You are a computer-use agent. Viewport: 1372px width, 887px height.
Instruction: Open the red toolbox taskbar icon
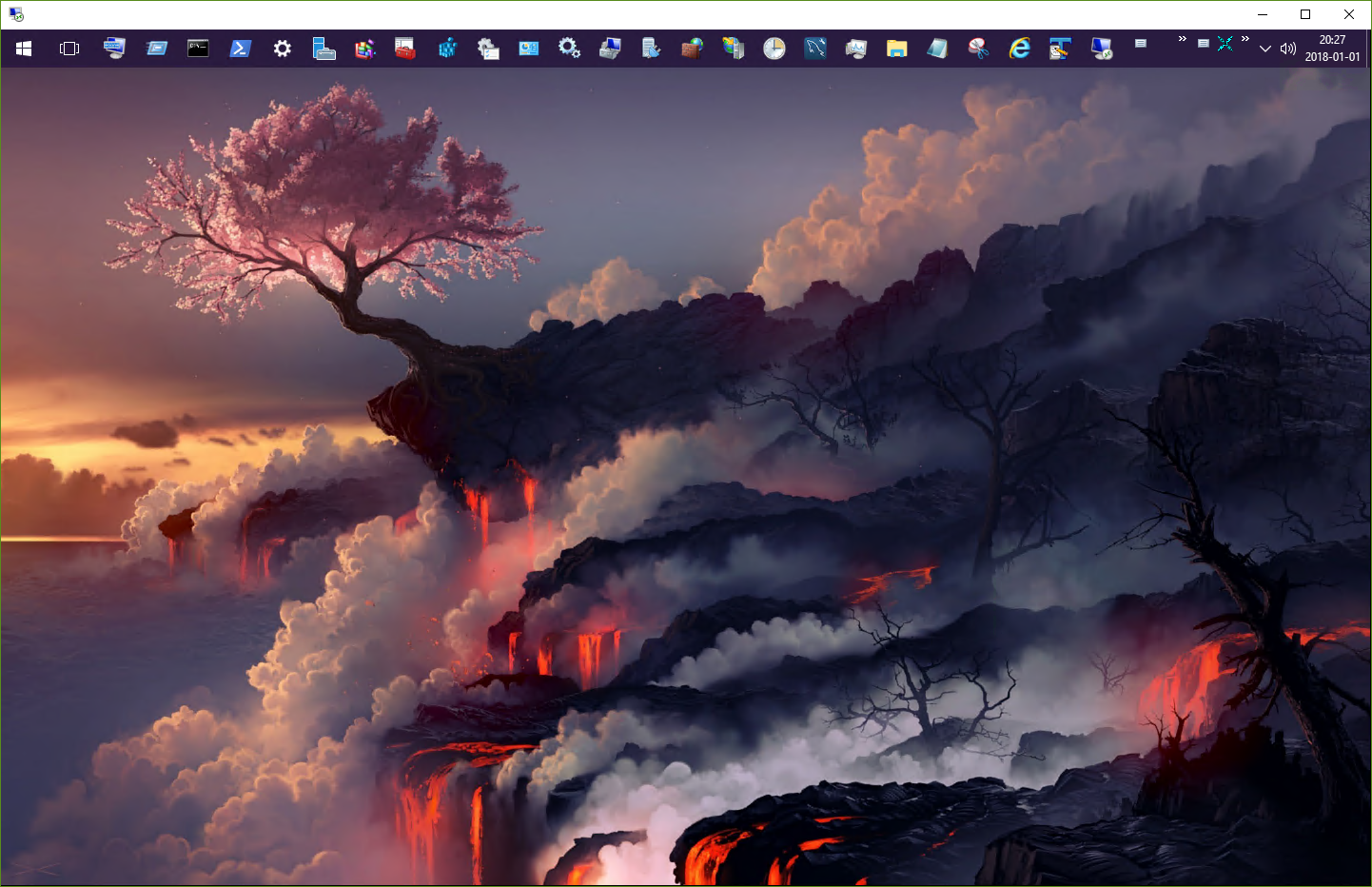405,49
